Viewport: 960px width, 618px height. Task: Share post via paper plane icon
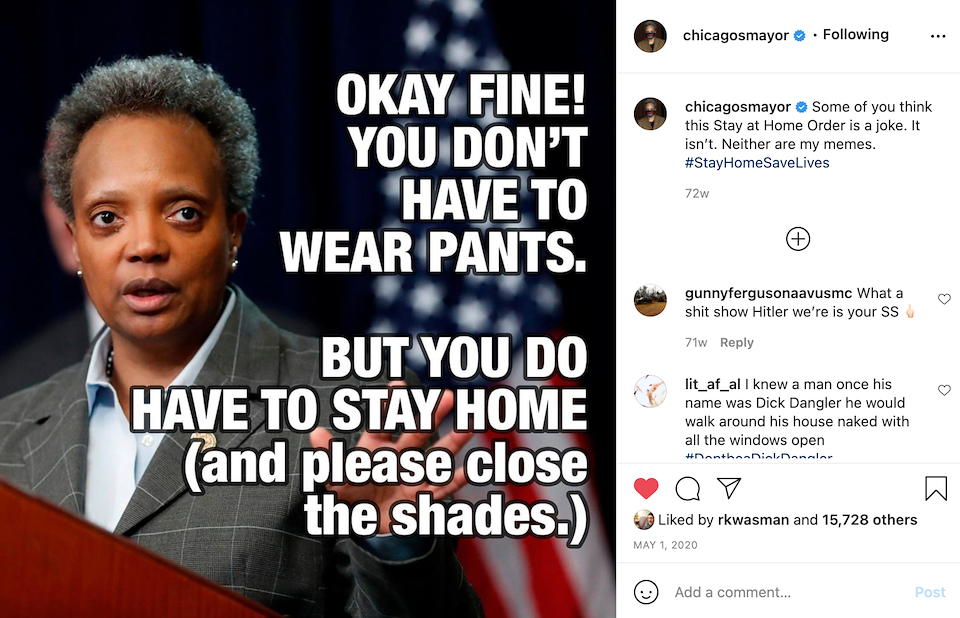[729, 488]
